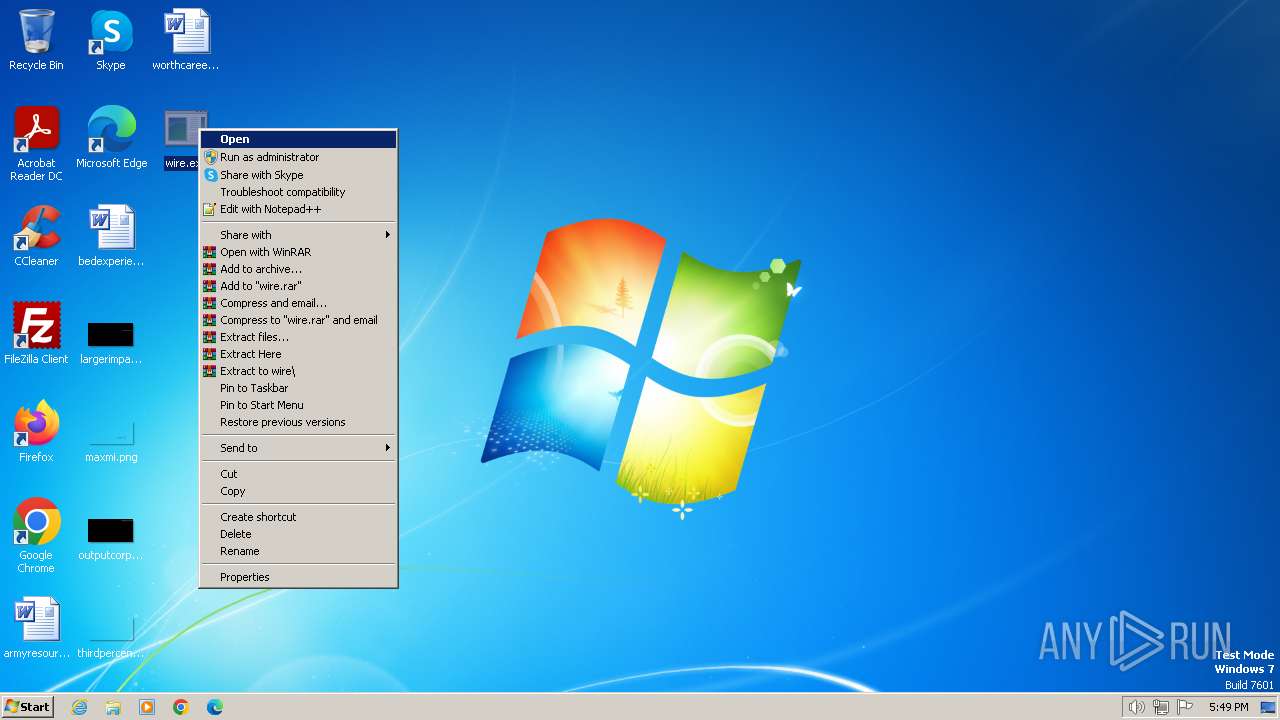Choose Edit with Notepad++
This screenshot has width=1280, height=720.
(x=298, y=210)
